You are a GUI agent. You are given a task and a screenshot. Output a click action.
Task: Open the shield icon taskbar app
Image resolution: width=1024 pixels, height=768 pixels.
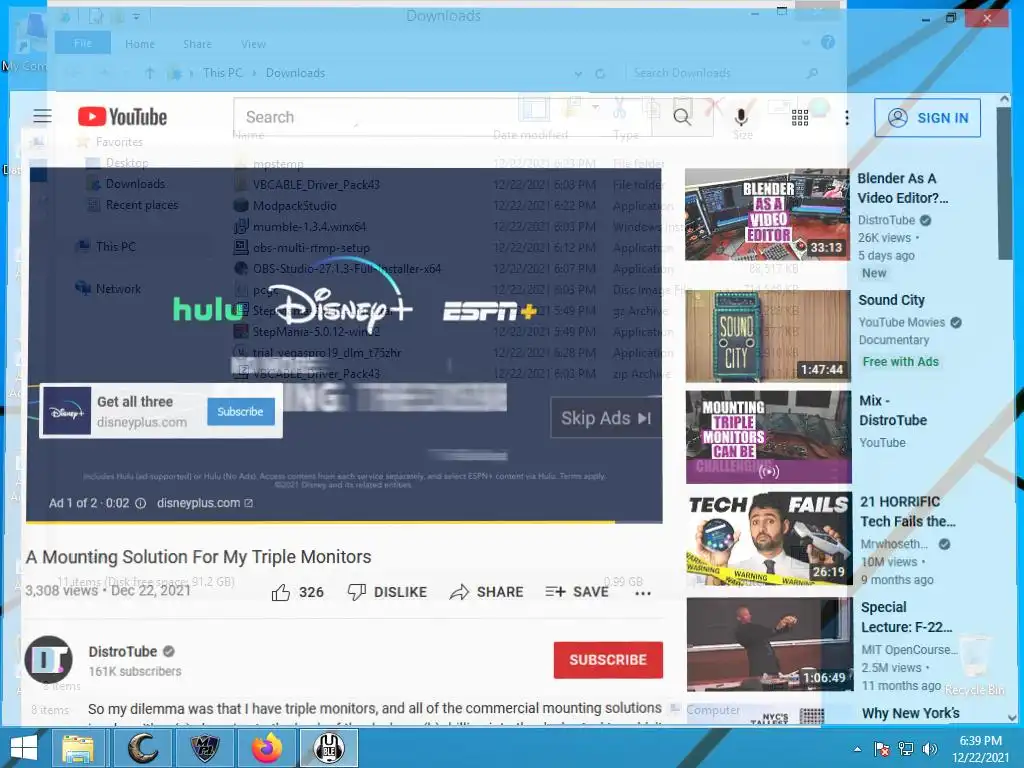click(204, 748)
